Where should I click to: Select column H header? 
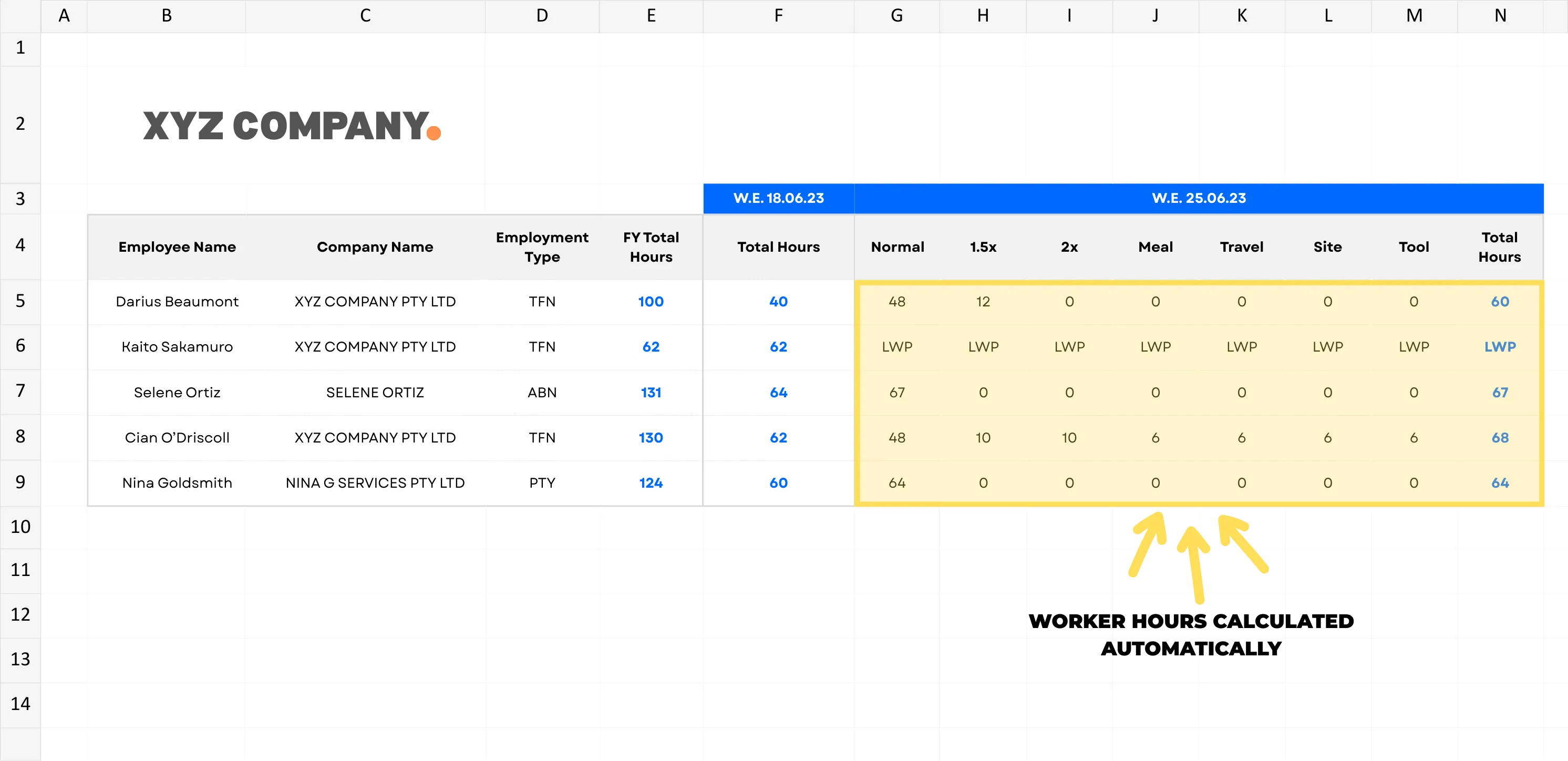pyautogui.click(x=983, y=16)
